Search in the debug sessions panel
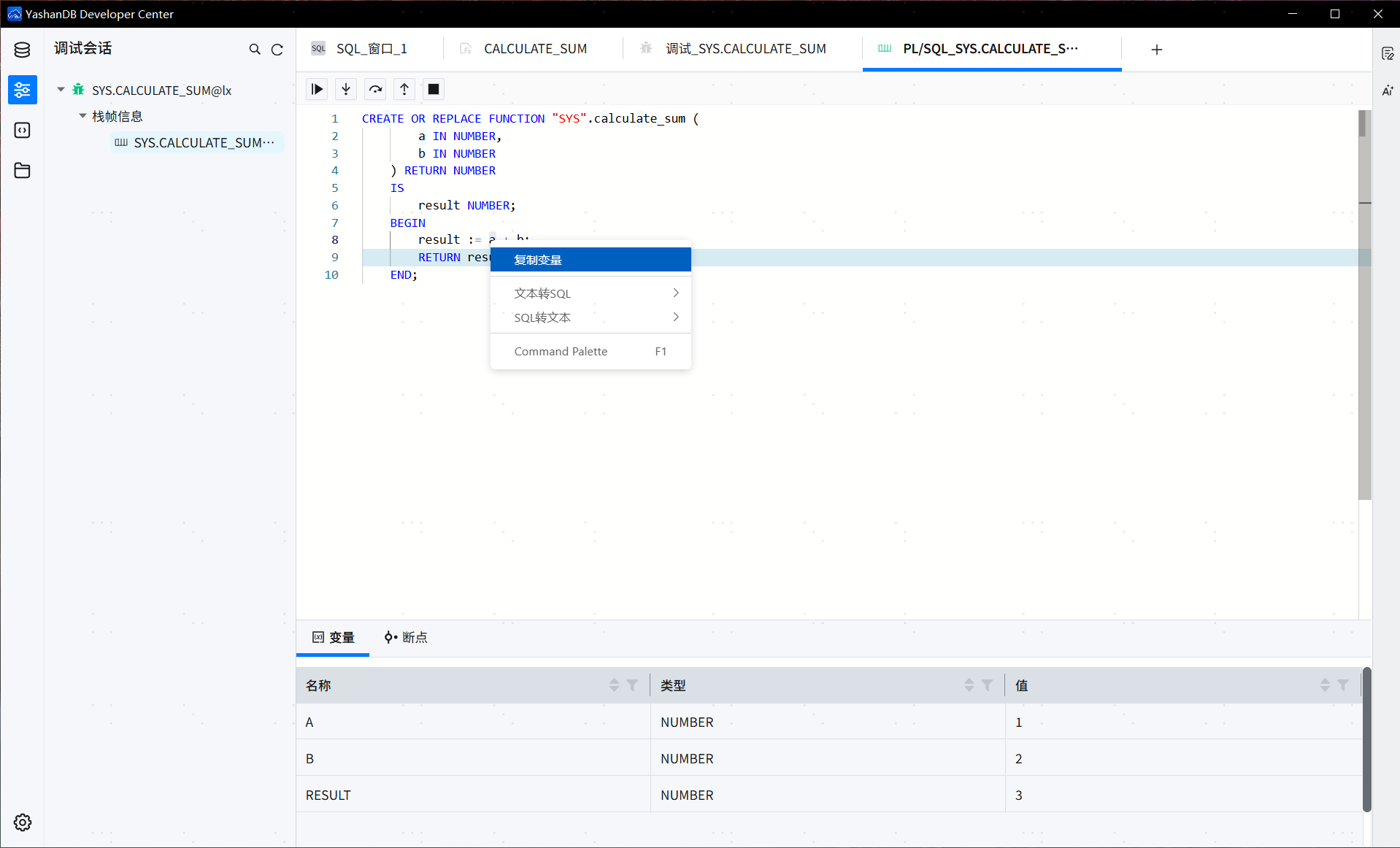1400x848 pixels. coord(255,50)
